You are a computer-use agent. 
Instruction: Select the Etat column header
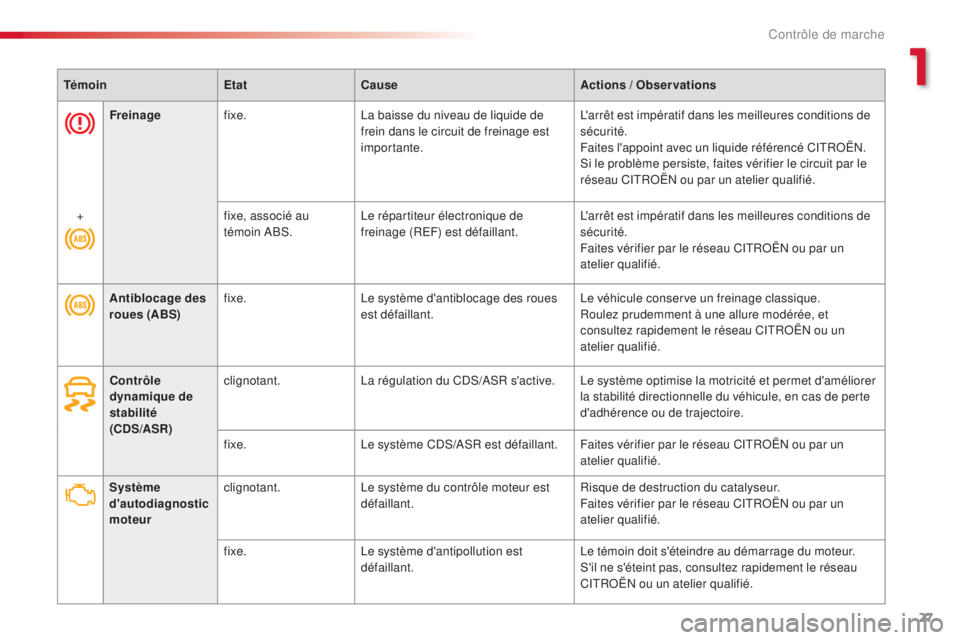[236, 85]
